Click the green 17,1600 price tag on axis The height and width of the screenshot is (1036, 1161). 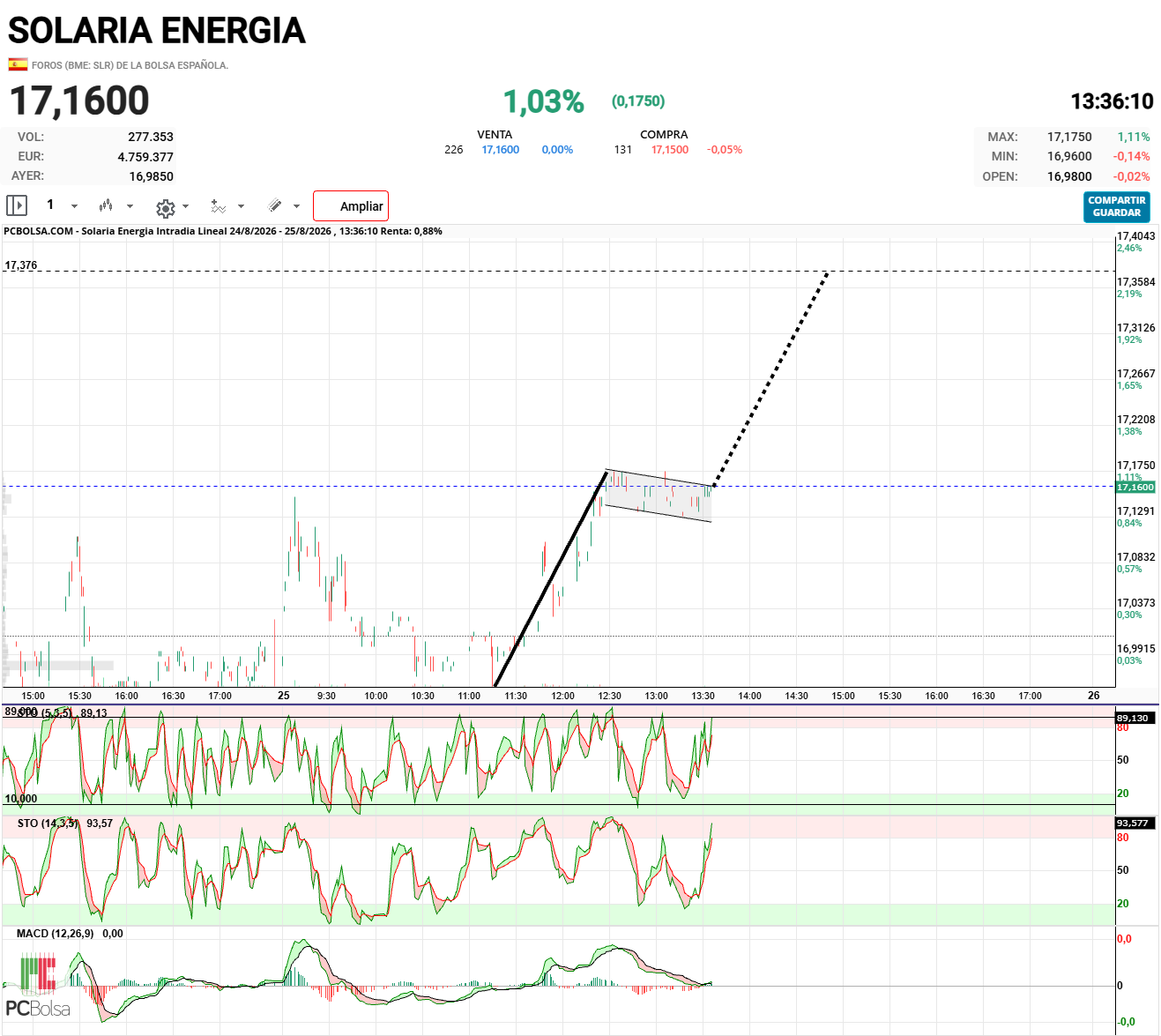1135,488
